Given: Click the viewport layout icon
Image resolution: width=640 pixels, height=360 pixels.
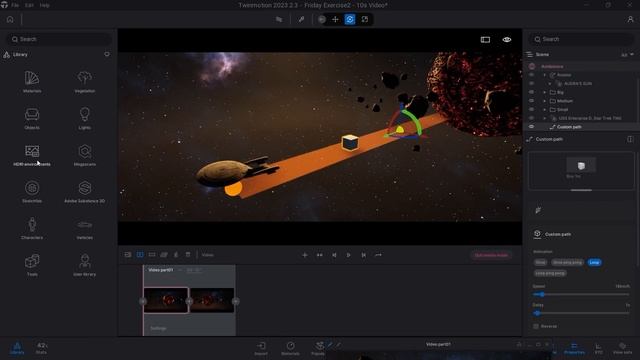Looking at the screenshot, I should point(485,40).
